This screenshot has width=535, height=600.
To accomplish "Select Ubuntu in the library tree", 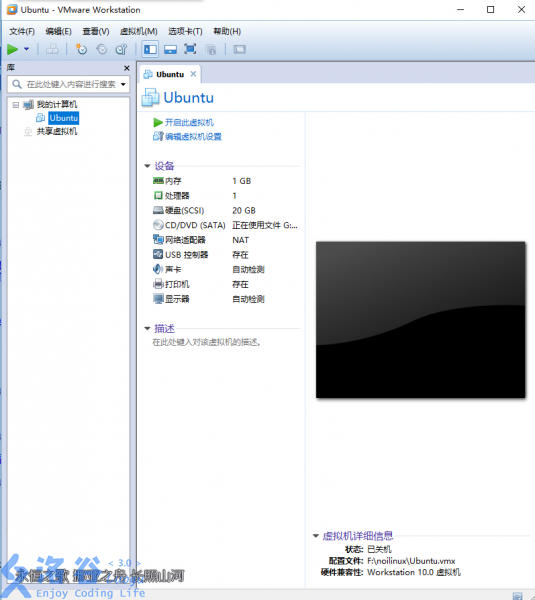I will click(64, 118).
